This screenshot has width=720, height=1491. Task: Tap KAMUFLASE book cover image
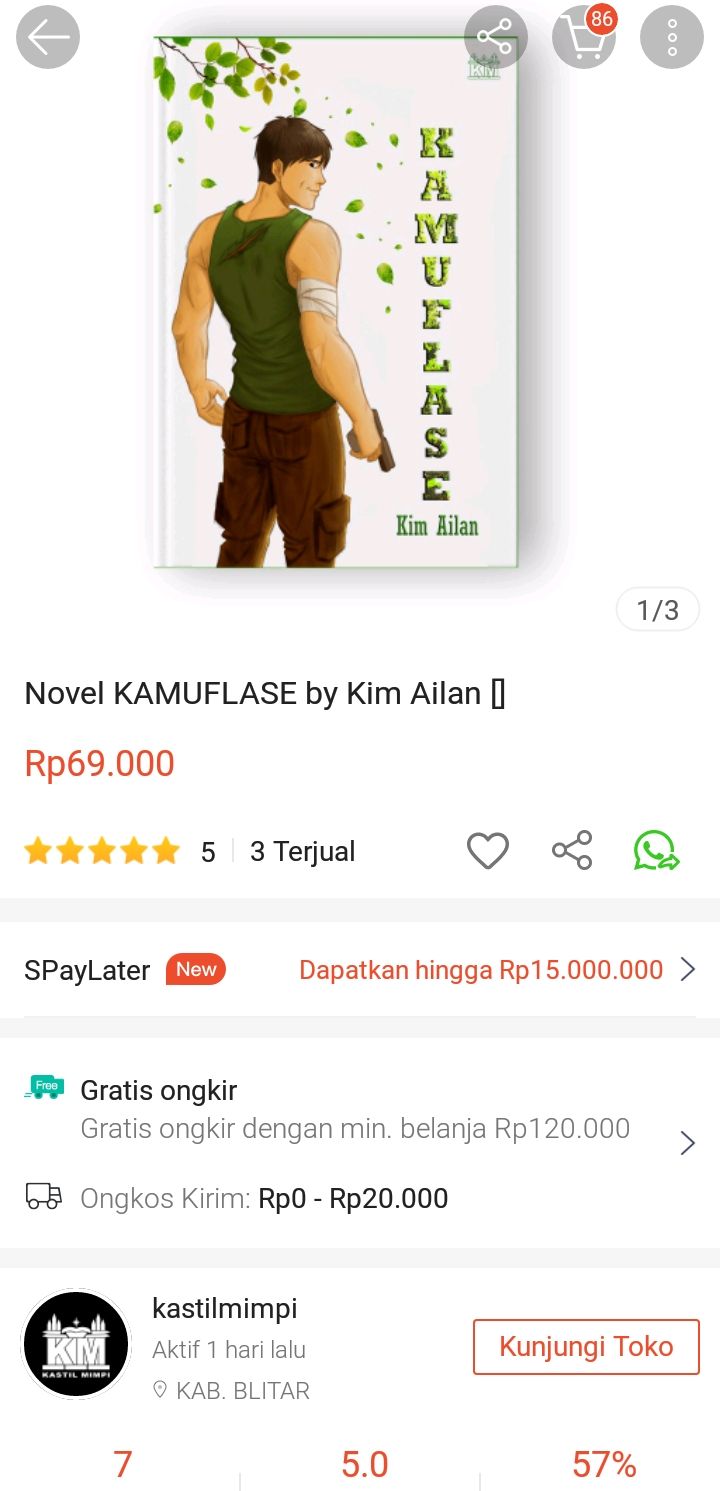click(x=336, y=303)
